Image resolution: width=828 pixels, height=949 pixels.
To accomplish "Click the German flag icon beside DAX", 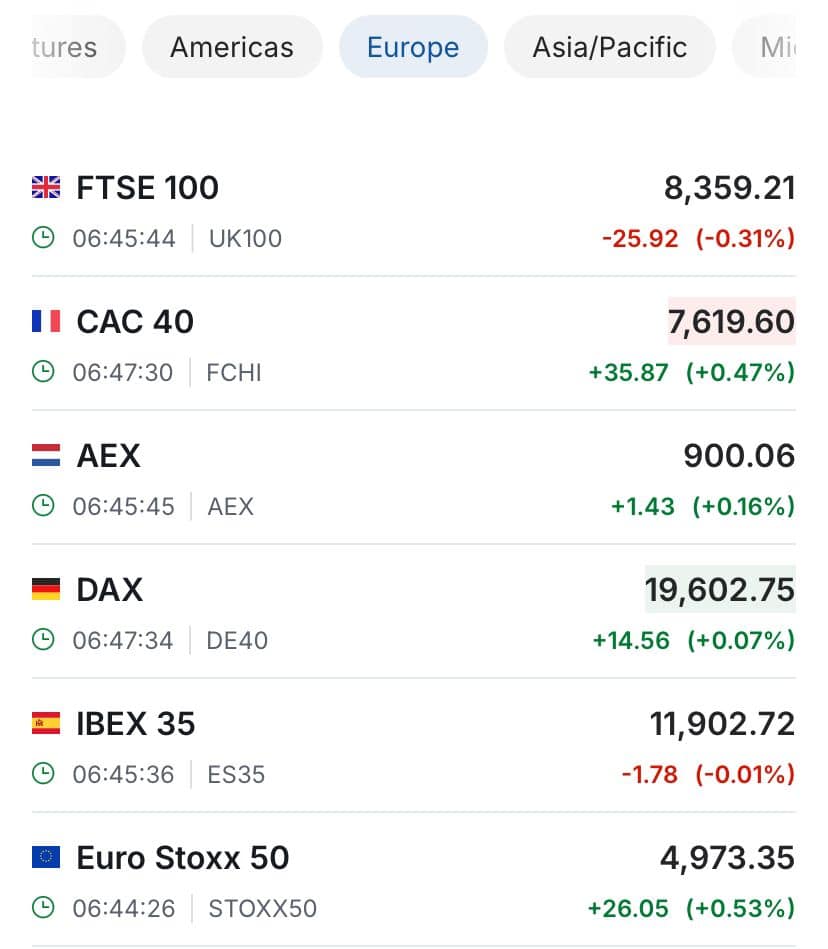I will 46,589.
